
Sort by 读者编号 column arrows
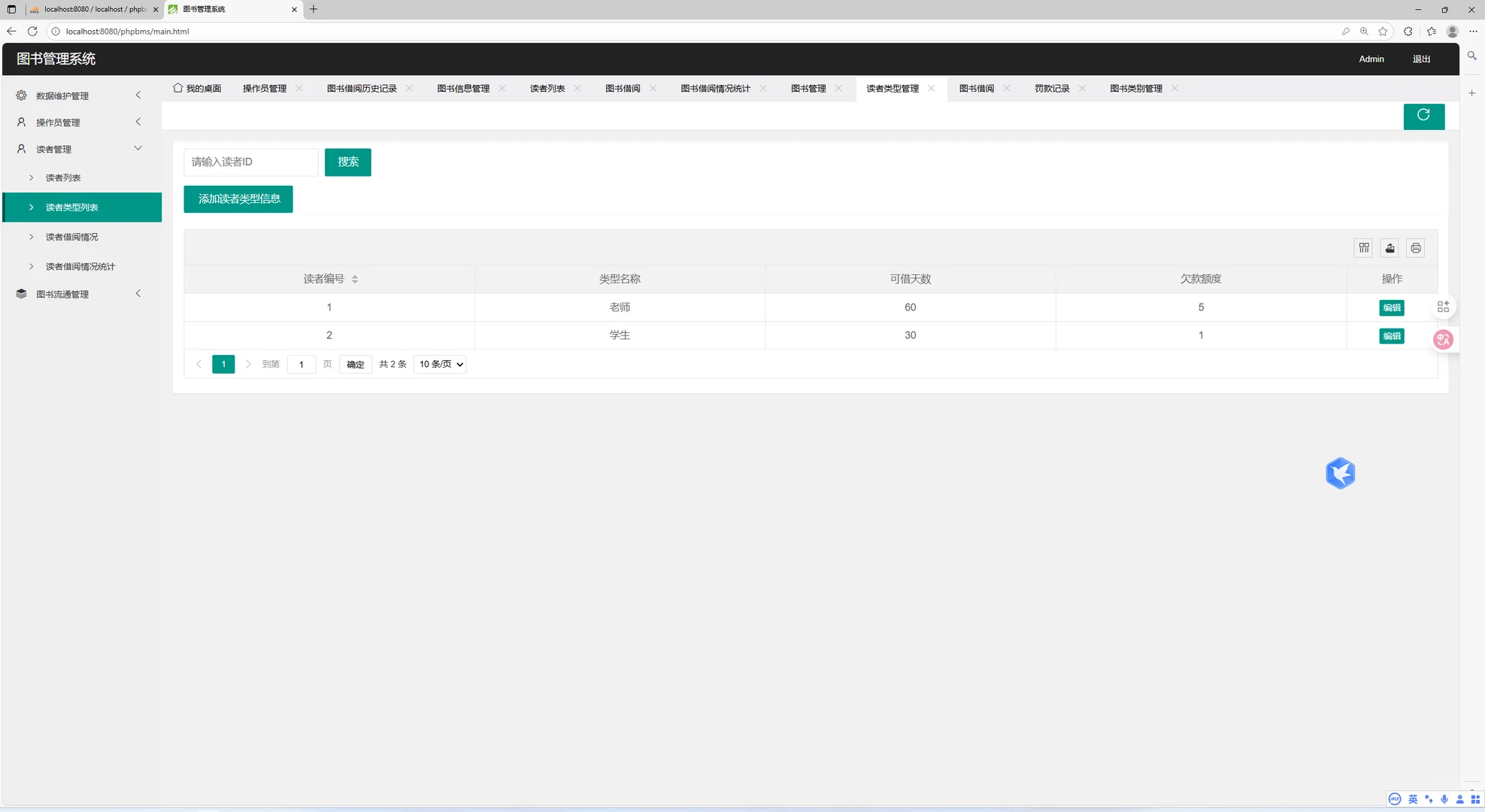pos(355,279)
